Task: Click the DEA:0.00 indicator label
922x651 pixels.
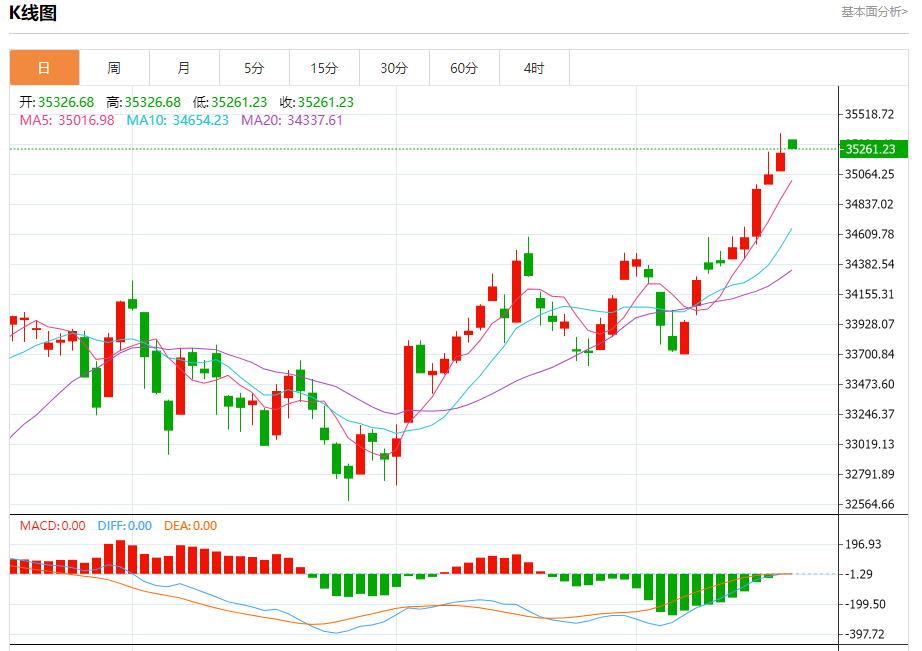Action: click(x=191, y=526)
